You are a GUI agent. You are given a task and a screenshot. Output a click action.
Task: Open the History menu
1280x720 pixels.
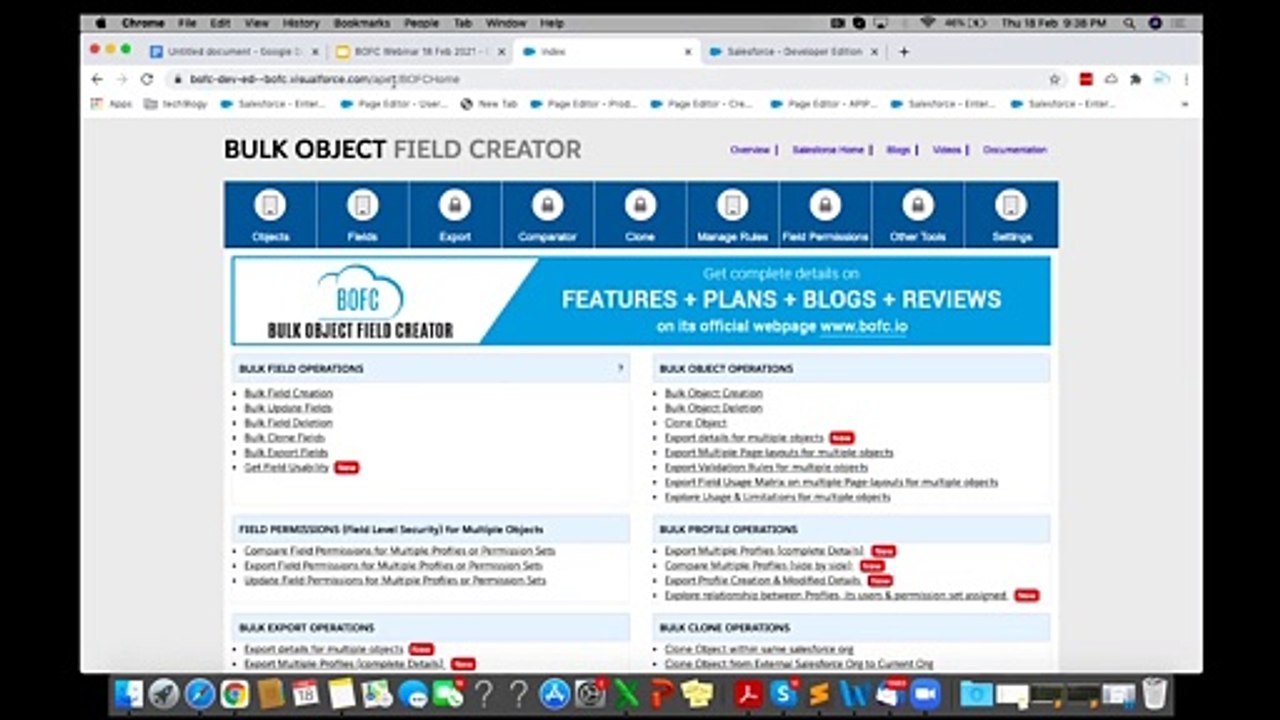tap(300, 23)
